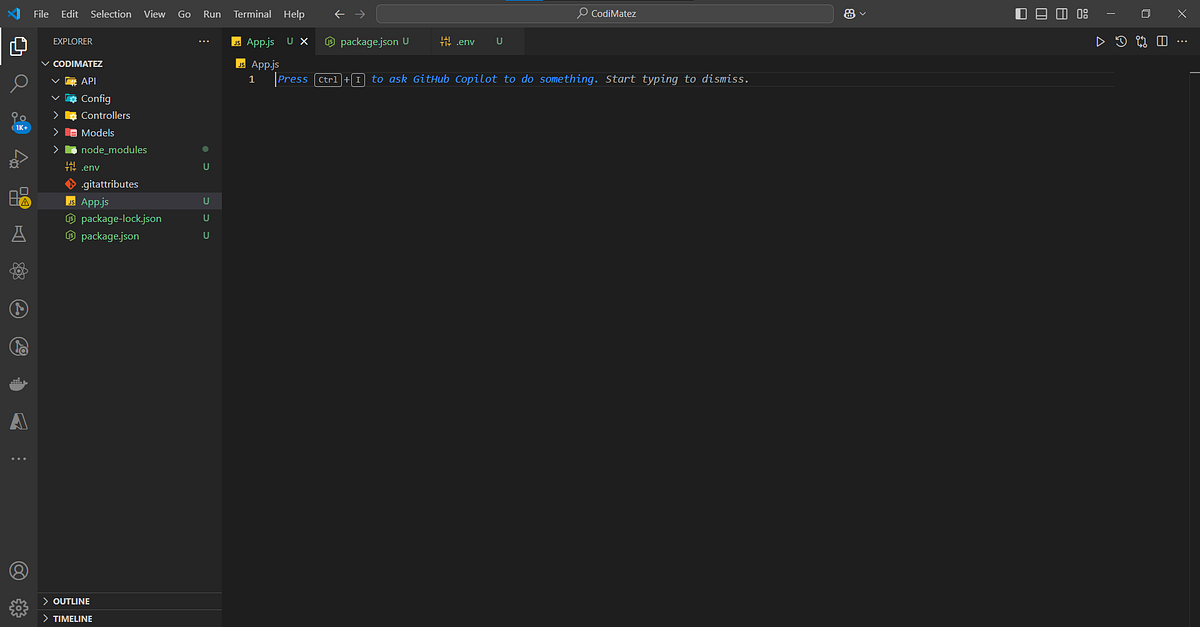The width and height of the screenshot is (1200, 627).
Task: Open the Terminal menu
Action: coord(251,13)
